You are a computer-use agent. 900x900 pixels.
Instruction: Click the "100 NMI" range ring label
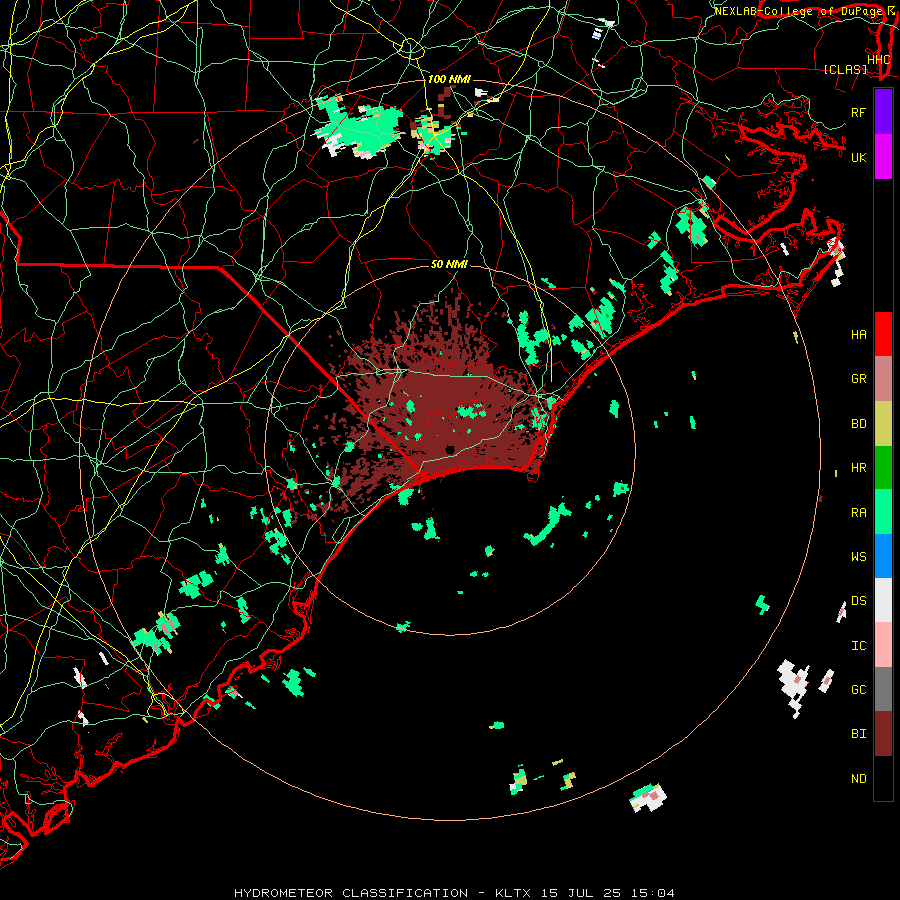click(448, 79)
